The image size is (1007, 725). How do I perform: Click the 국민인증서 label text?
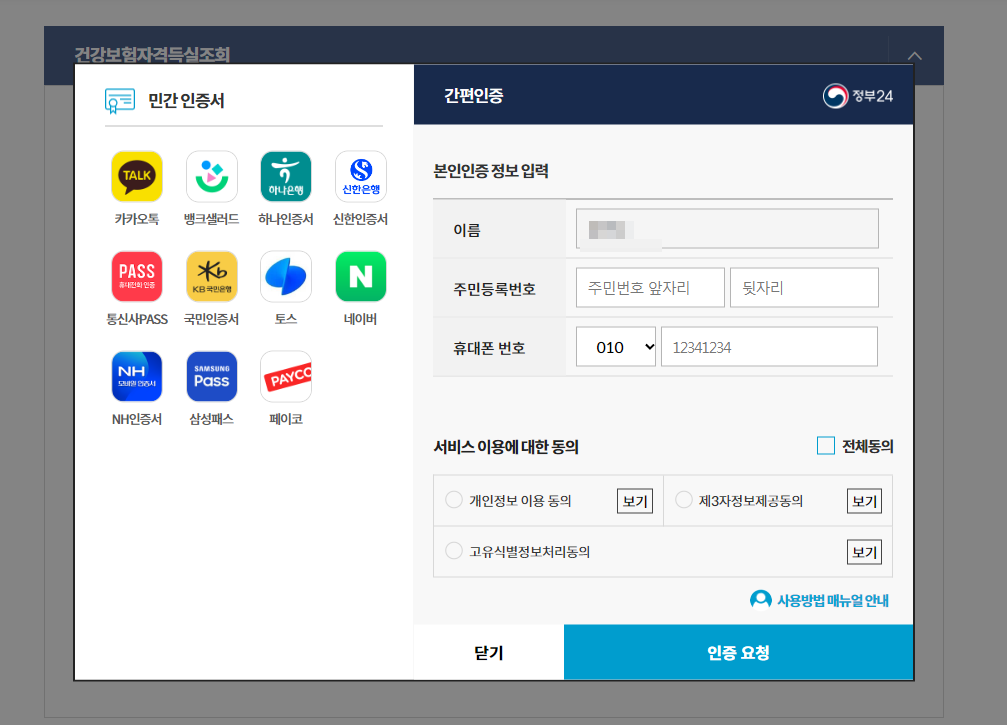[x=211, y=319]
